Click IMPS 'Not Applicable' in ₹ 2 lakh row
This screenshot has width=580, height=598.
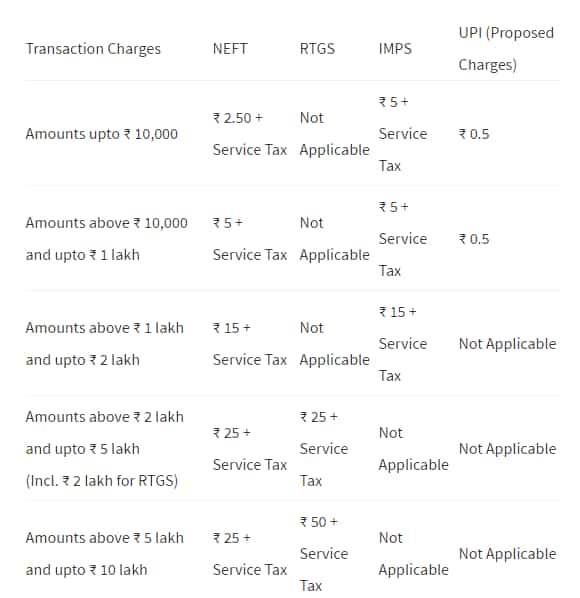click(x=413, y=449)
